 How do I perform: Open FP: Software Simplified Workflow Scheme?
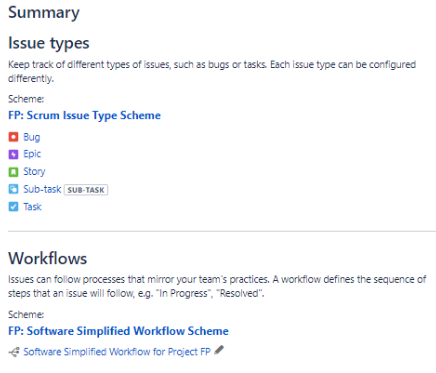click(118, 331)
